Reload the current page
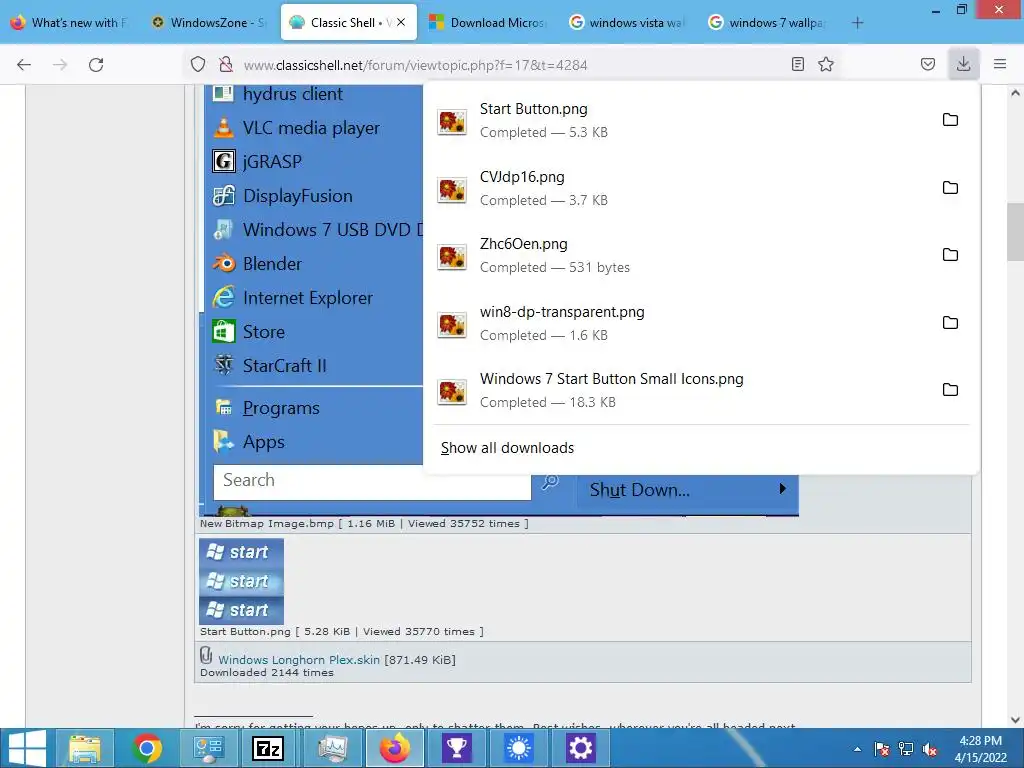The image size is (1024, 768). [x=96, y=64]
